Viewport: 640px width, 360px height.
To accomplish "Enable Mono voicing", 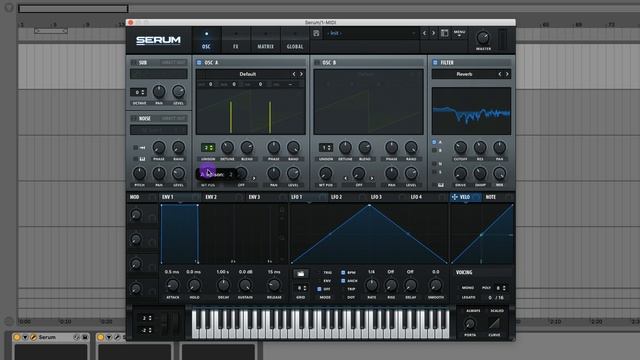I will pos(468,288).
